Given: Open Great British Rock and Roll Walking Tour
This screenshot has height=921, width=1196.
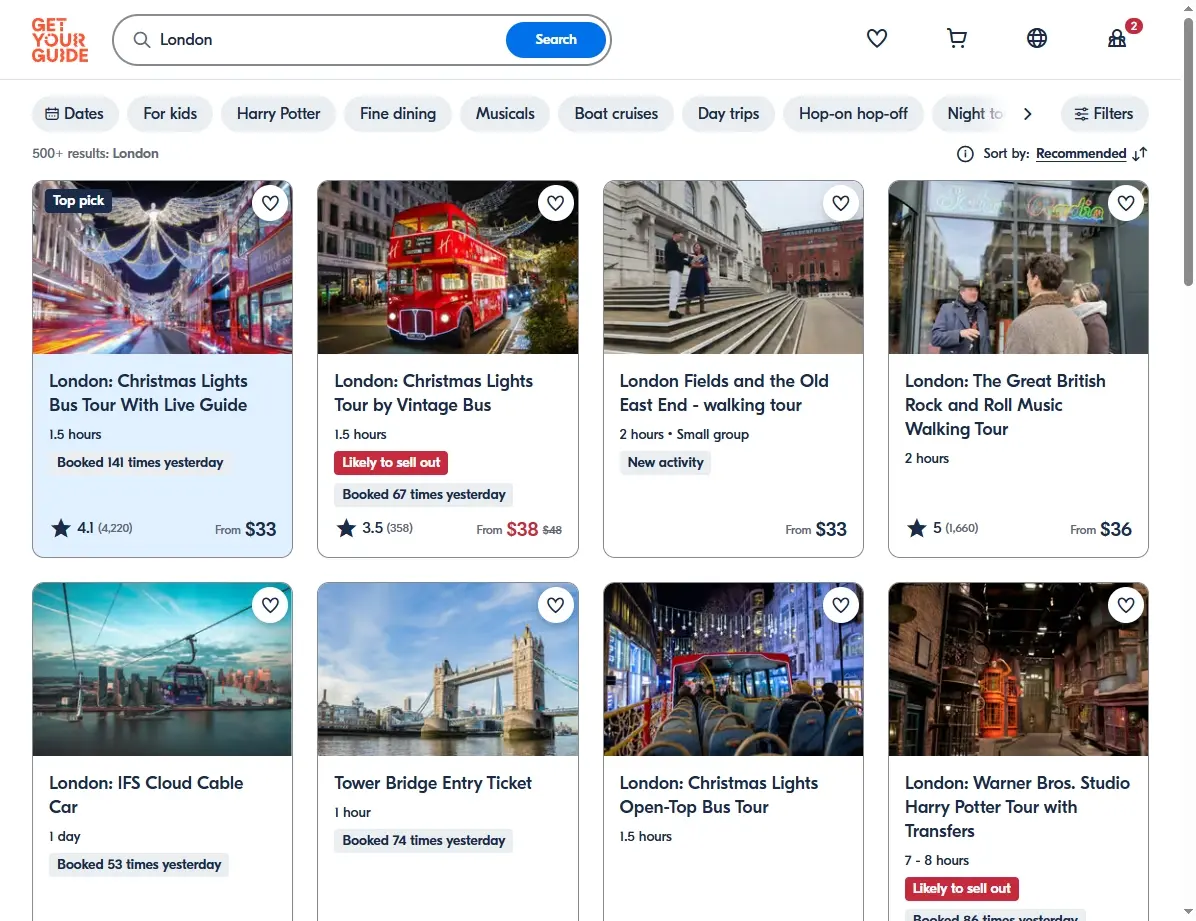Looking at the screenshot, I should coord(1005,404).
